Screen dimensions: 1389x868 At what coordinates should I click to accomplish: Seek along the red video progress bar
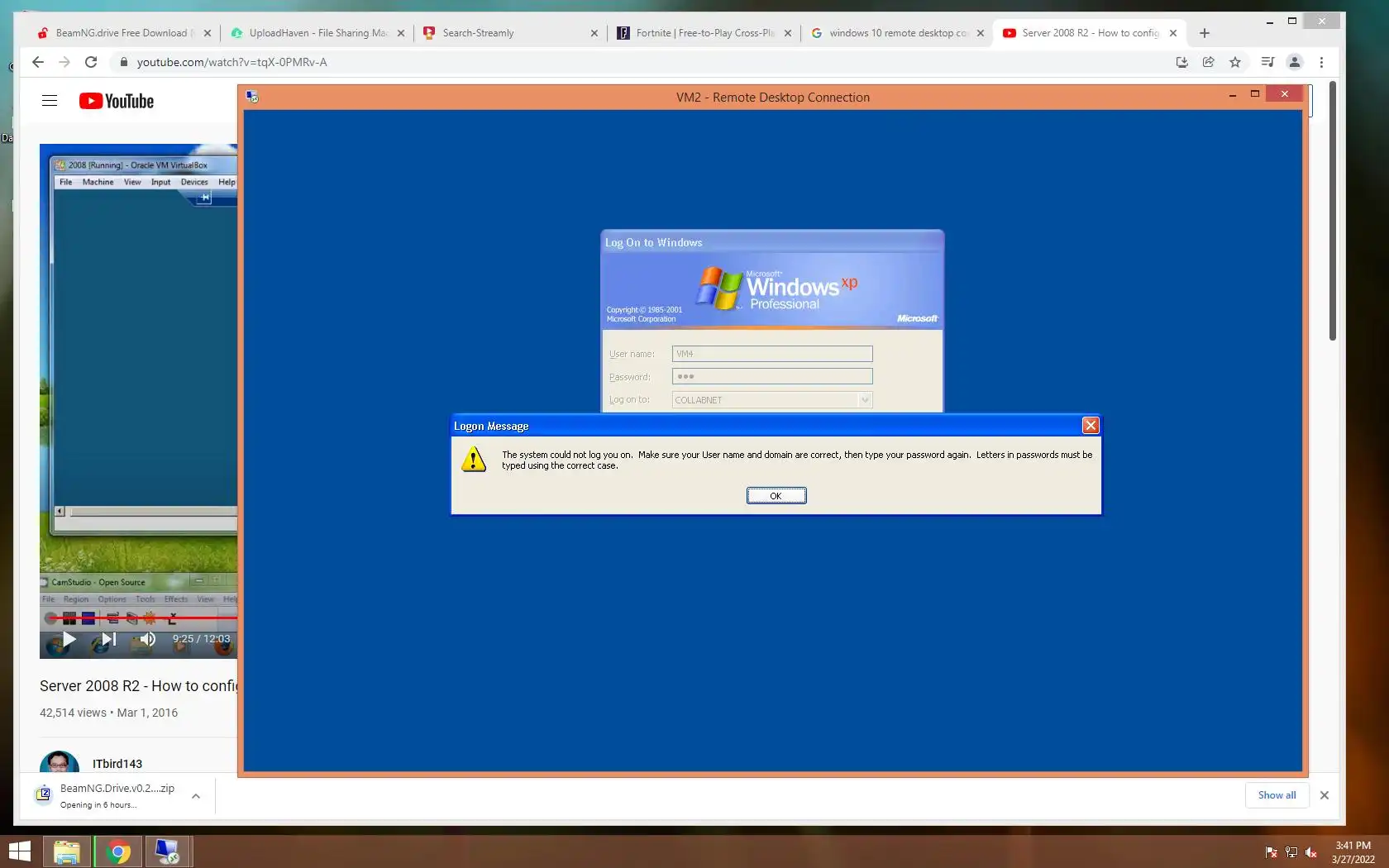[139, 618]
